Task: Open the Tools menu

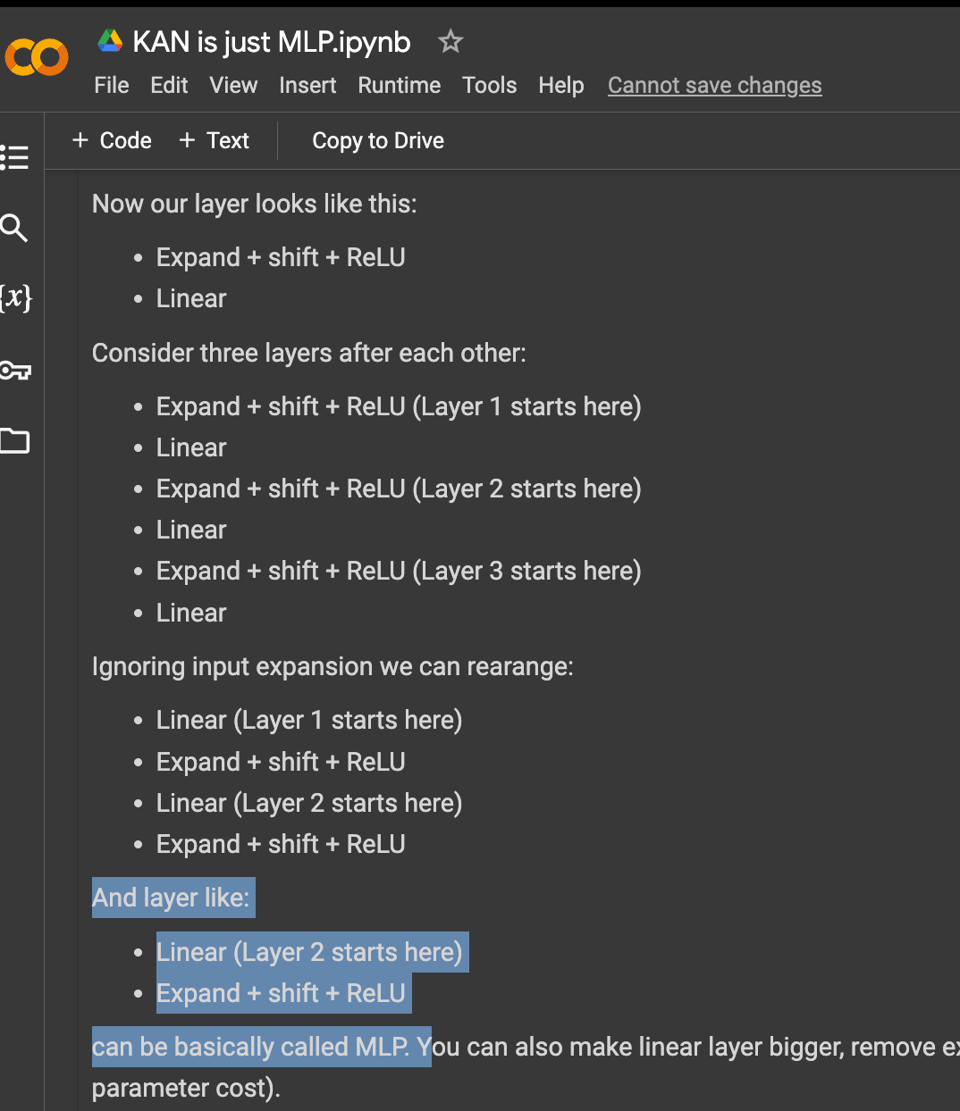Action: point(489,86)
